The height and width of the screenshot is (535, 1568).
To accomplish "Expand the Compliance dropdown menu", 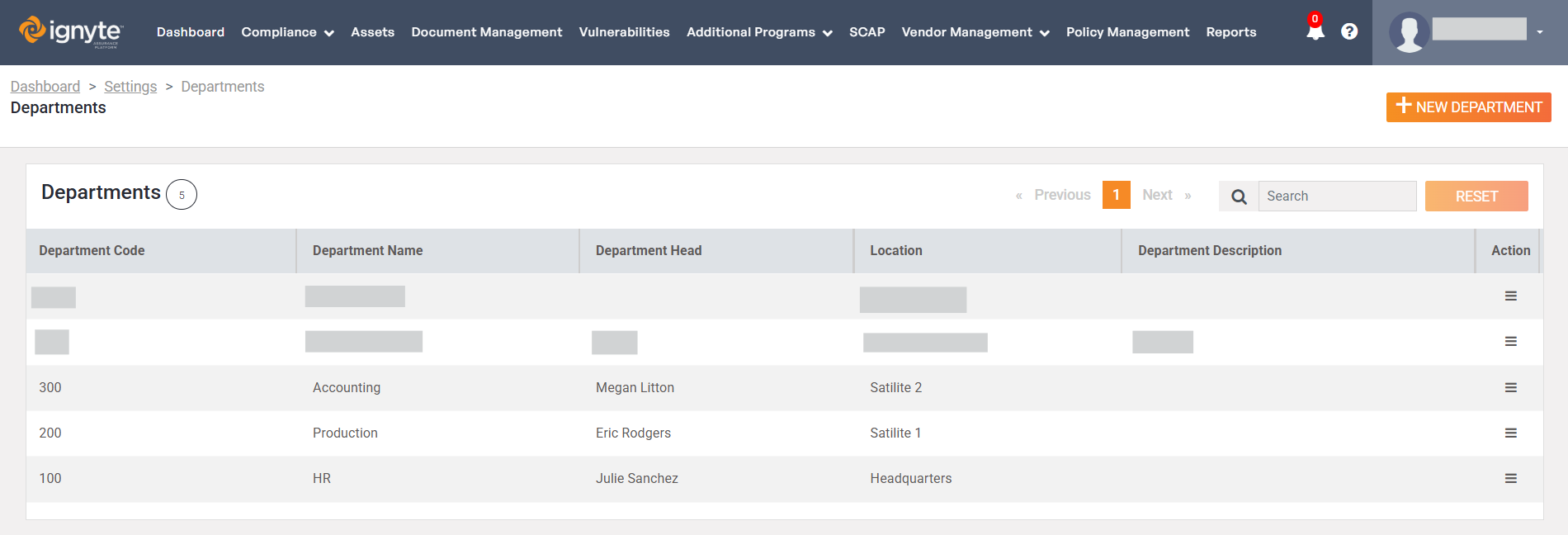I will coord(287,32).
